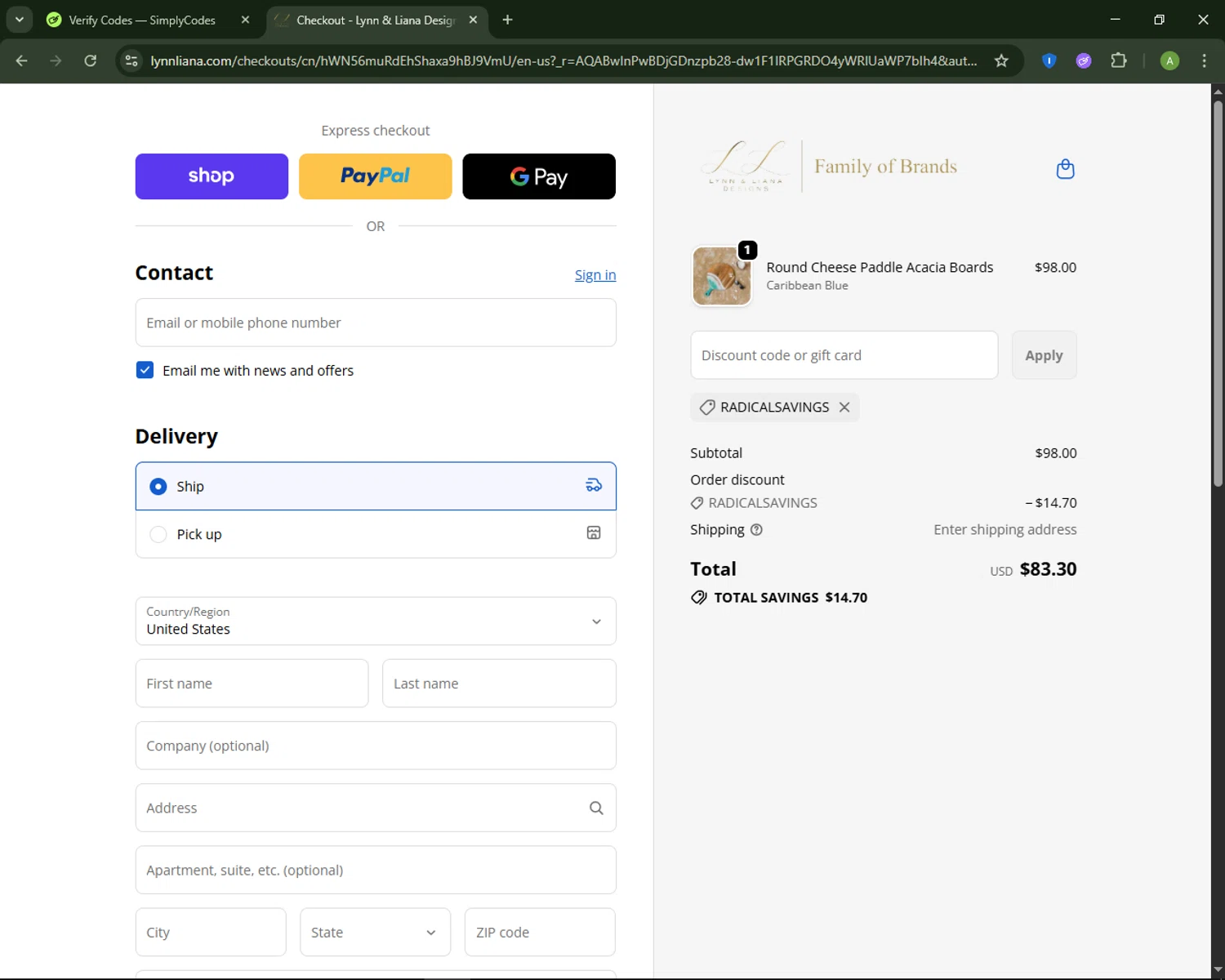Screen dimensions: 1225x980
Task: Check out with Google Pay button
Action: 539,176
